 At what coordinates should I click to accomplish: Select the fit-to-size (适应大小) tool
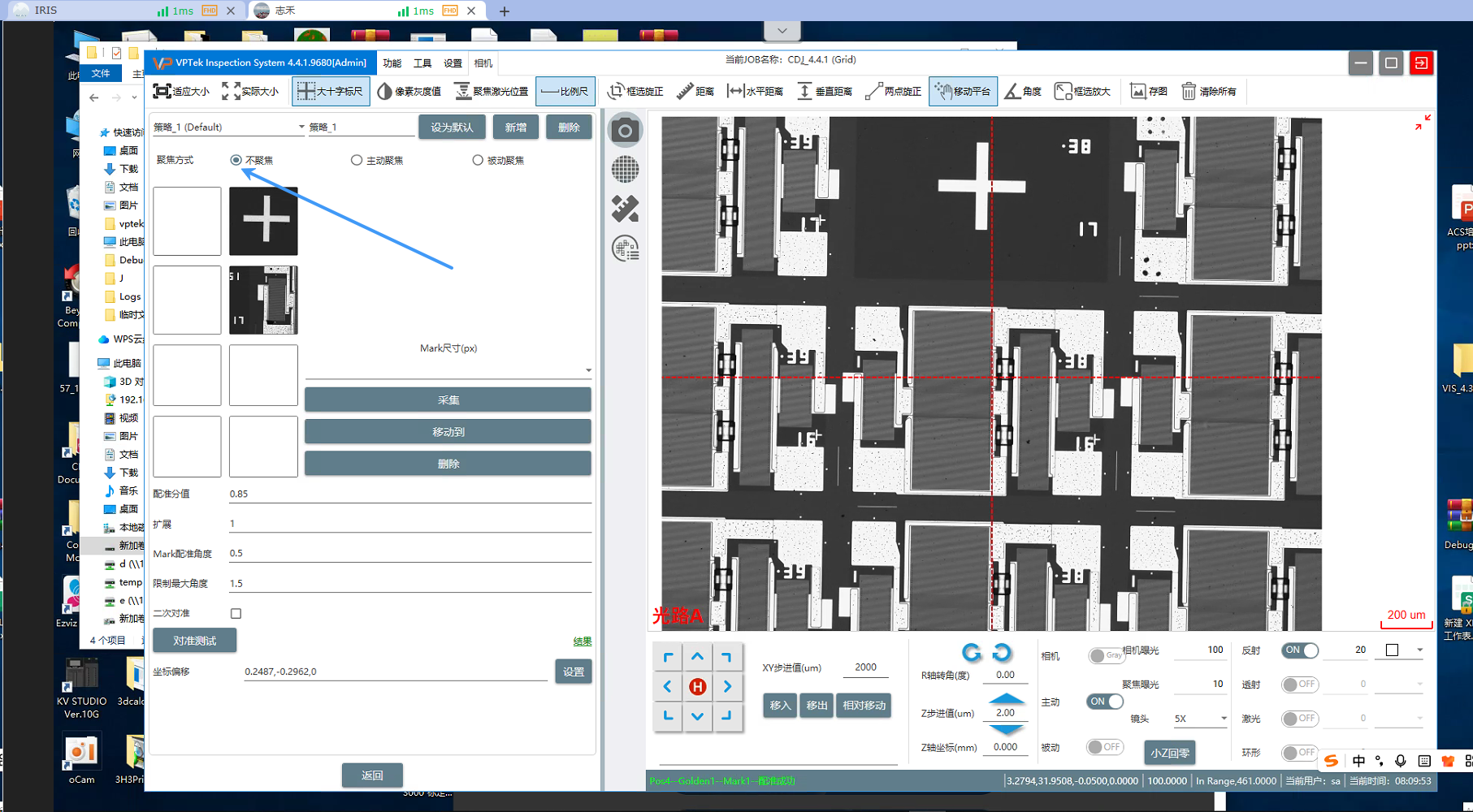tap(181, 92)
